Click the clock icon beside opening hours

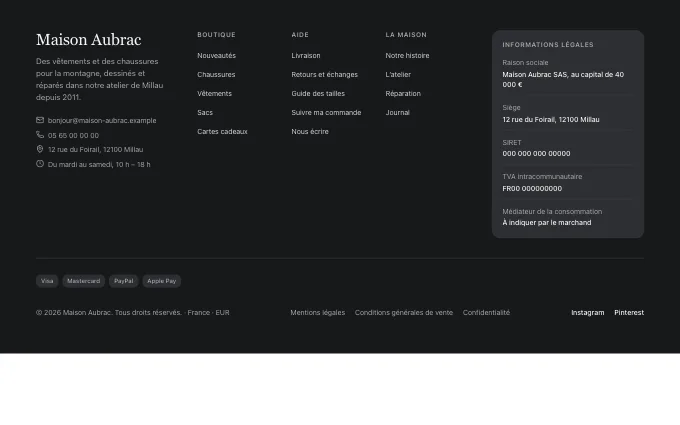click(x=40, y=164)
